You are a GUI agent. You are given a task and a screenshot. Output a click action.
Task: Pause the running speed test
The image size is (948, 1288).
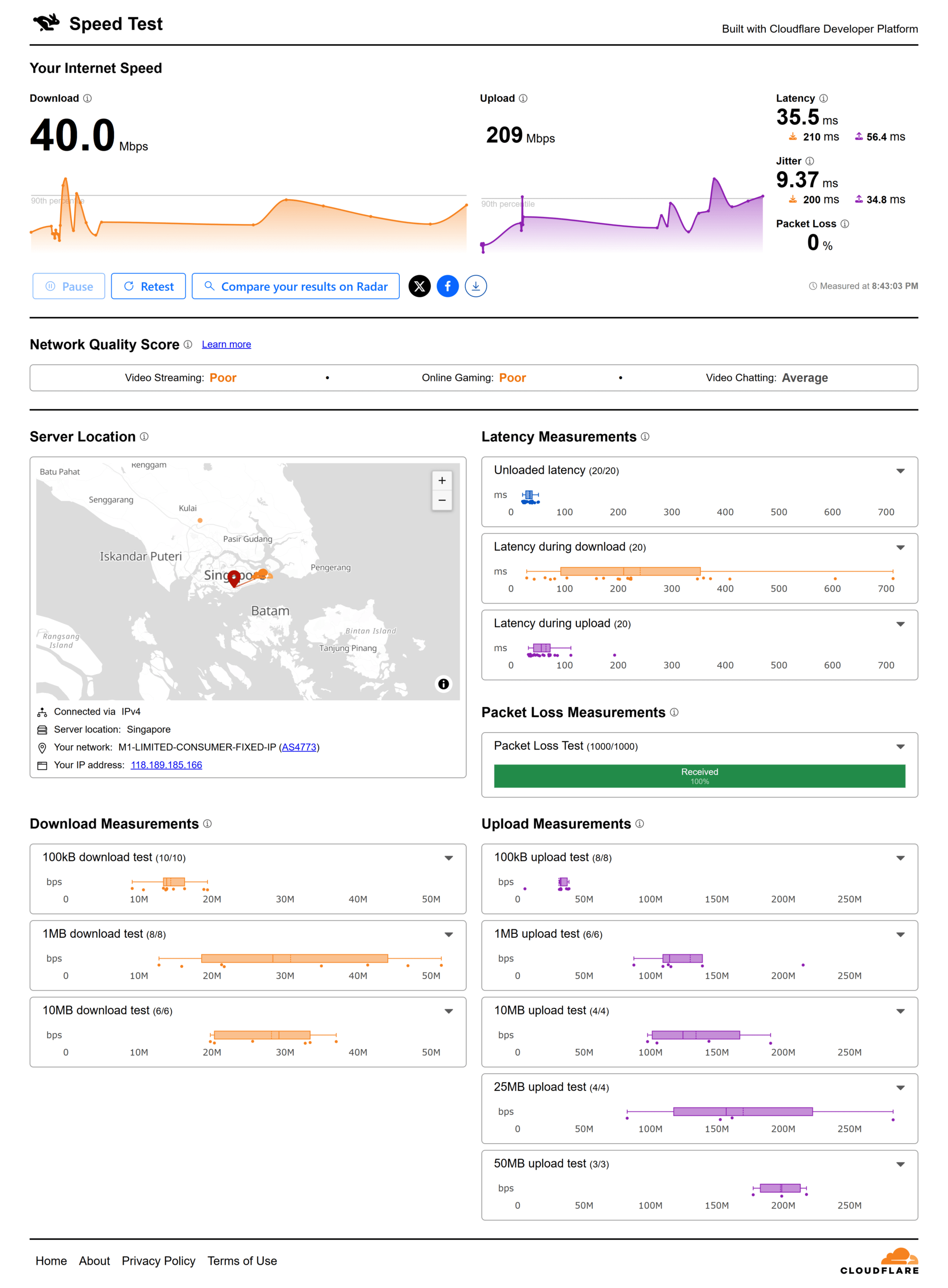pyautogui.click(x=69, y=286)
